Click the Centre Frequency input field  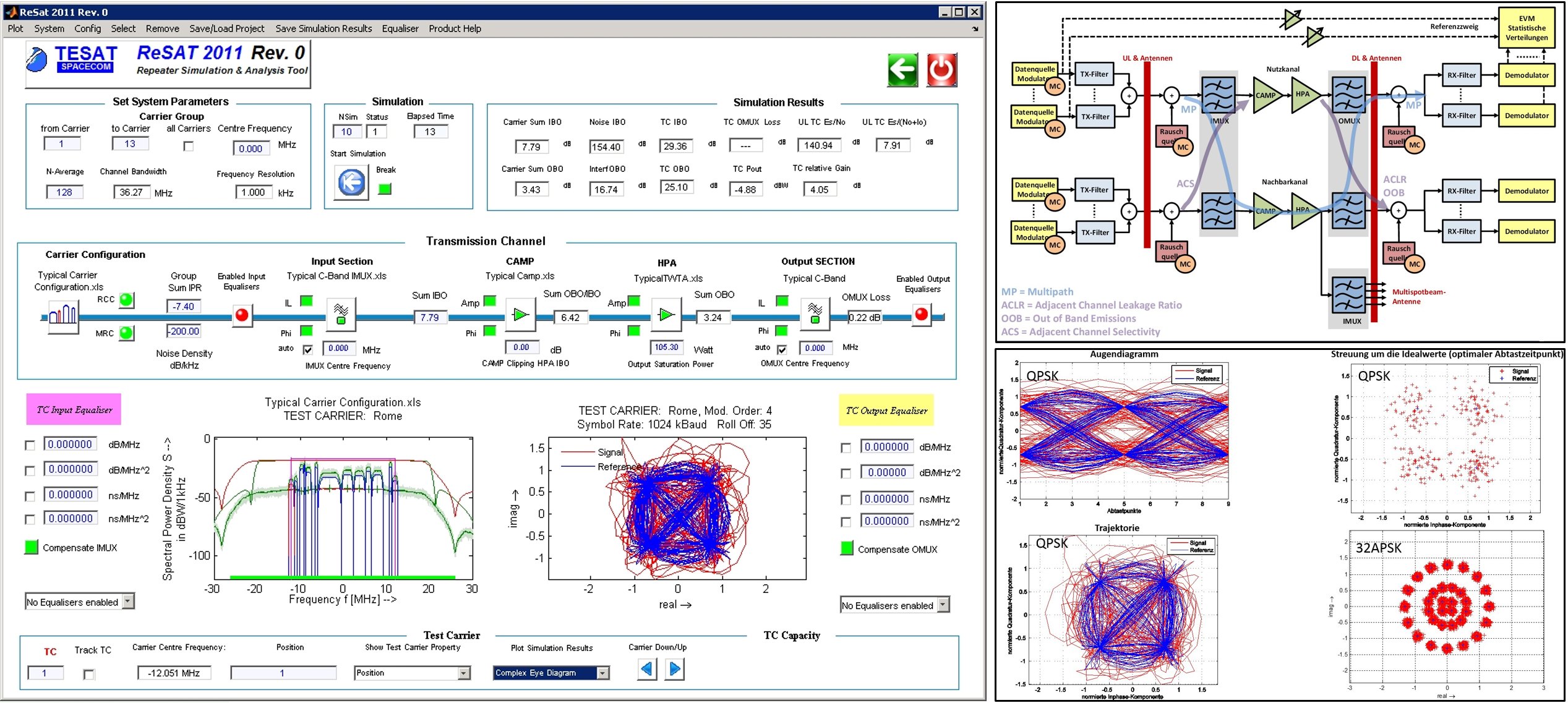[x=251, y=148]
